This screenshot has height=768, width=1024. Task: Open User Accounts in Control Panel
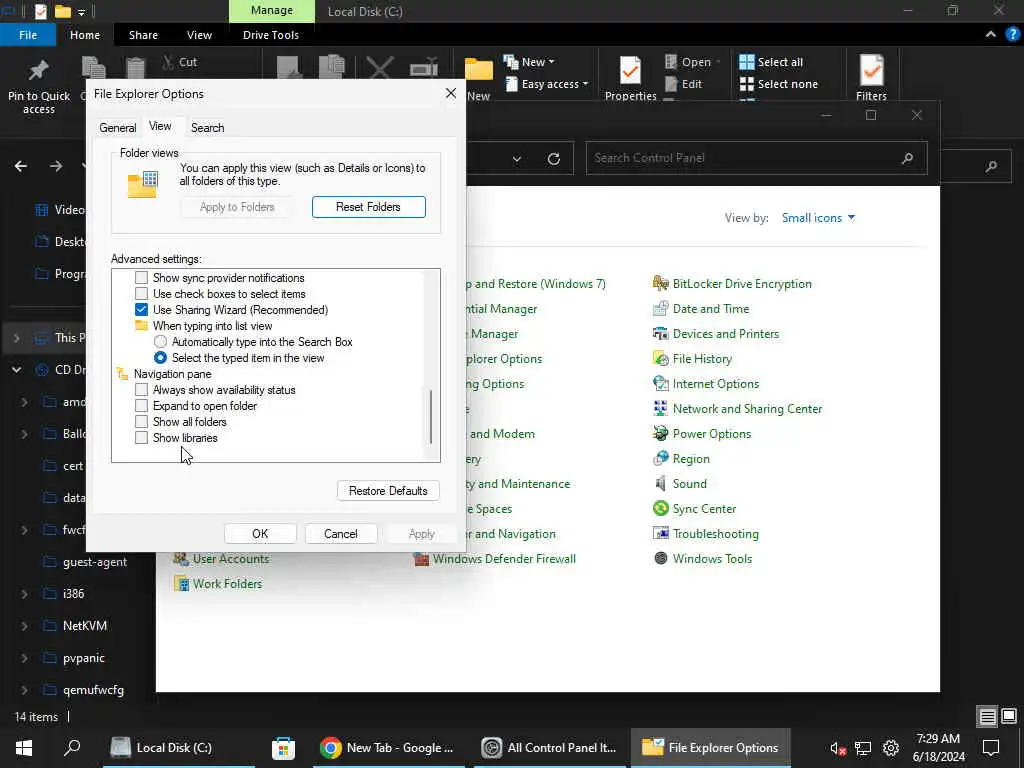tap(221, 558)
